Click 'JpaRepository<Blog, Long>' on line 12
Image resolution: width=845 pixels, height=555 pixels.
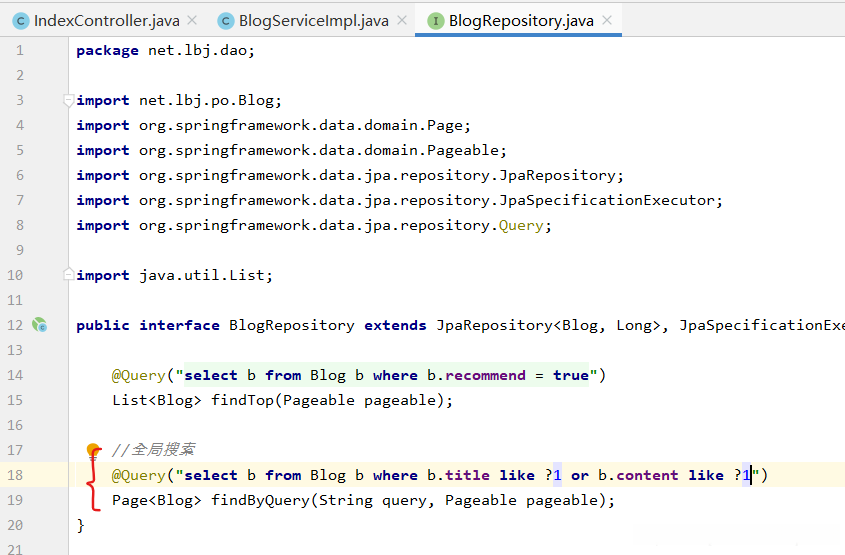pos(548,325)
